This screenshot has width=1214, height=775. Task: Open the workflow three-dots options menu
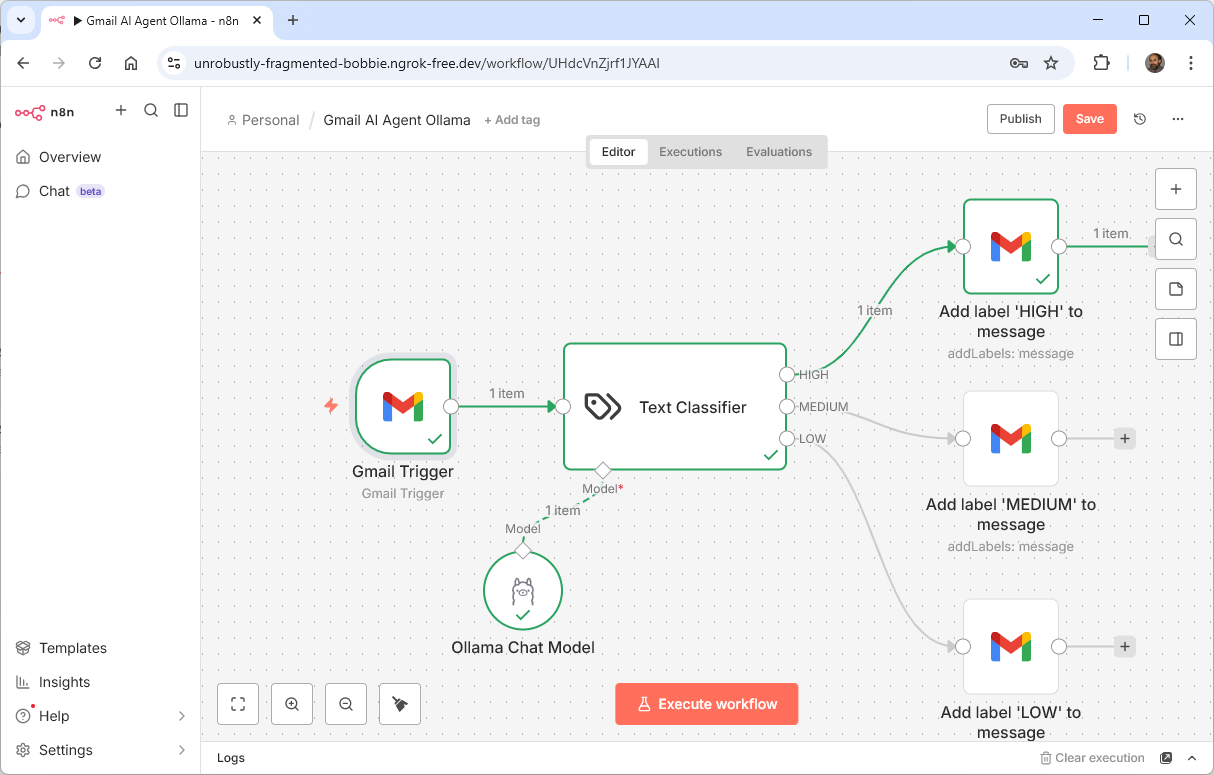[x=1178, y=119]
